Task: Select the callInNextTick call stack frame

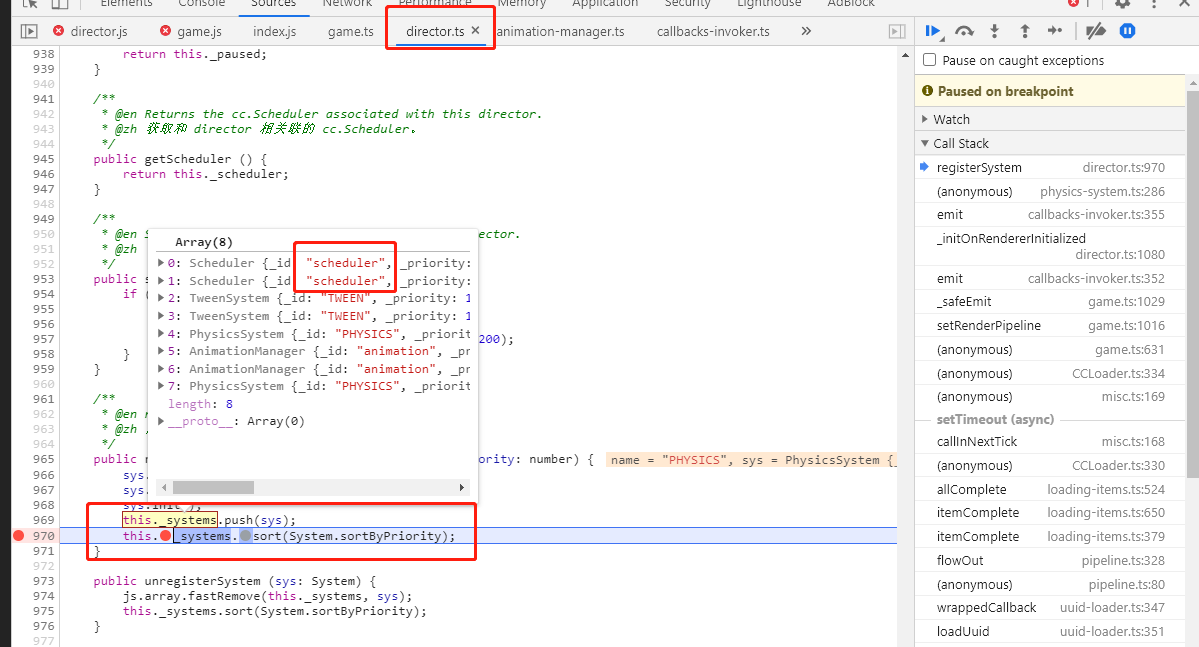Action: pos(1051,441)
